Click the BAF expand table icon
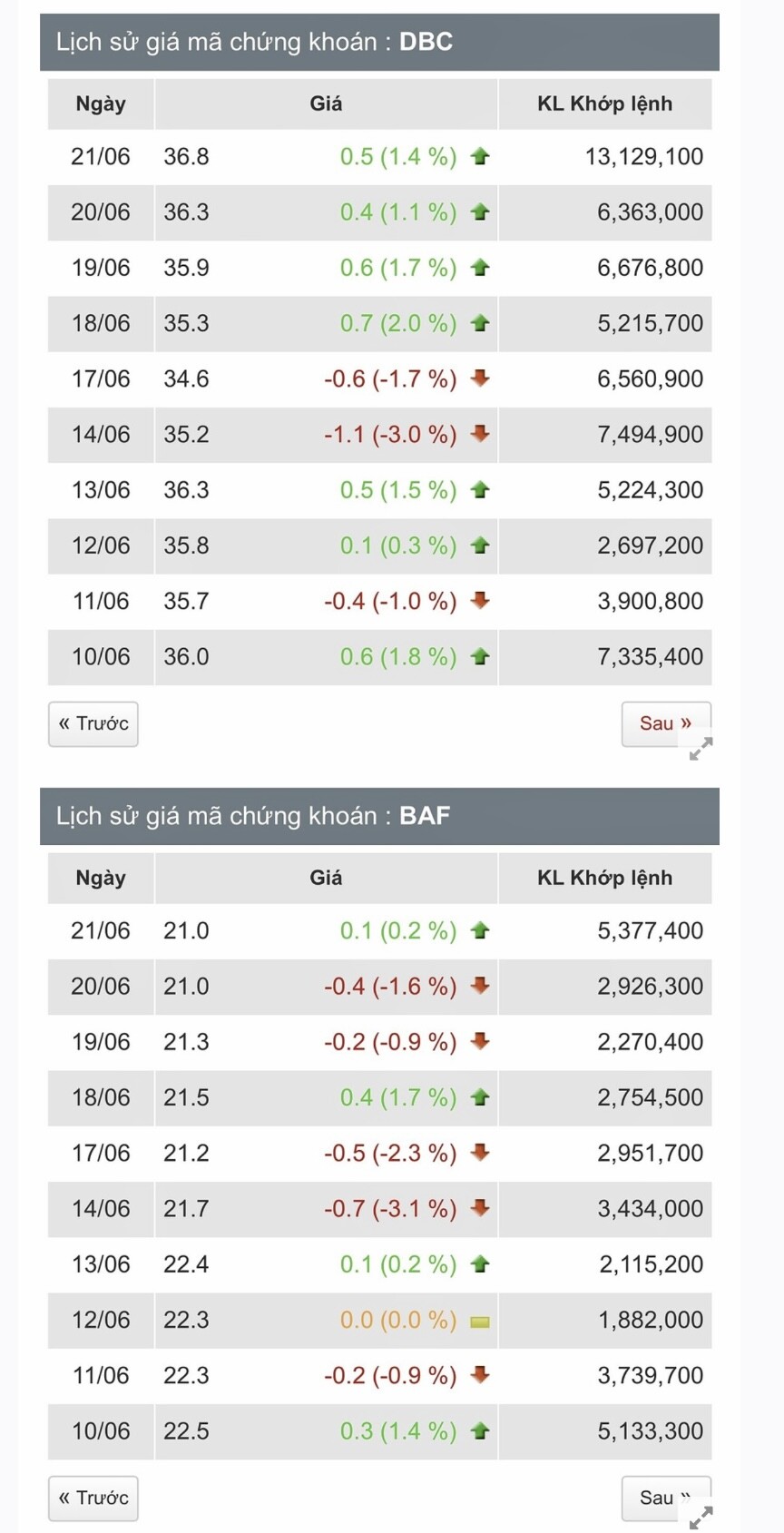The height and width of the screenshot is (1533, 784). click(x=701, y=1518)
